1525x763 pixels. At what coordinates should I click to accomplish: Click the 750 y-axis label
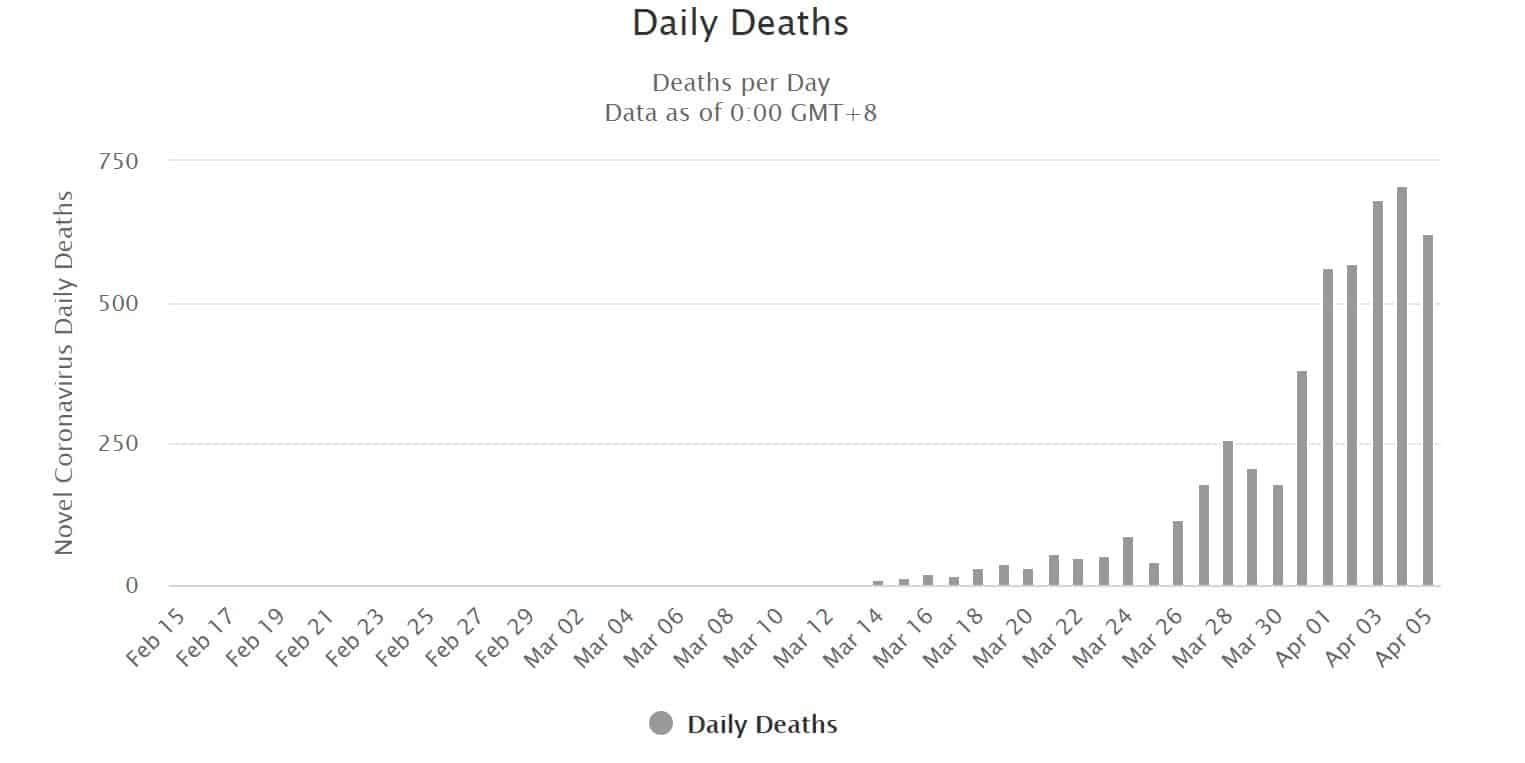point(118,161)
